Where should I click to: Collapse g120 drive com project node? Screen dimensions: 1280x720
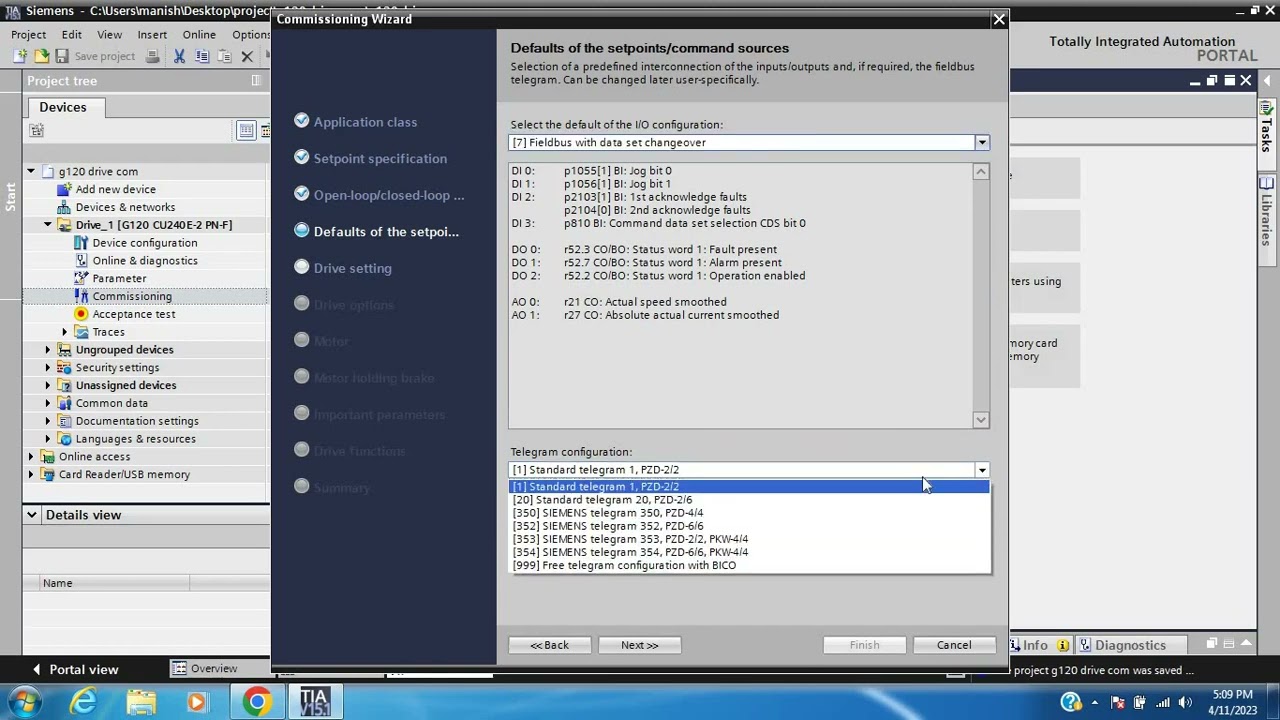tap(31, 171)
